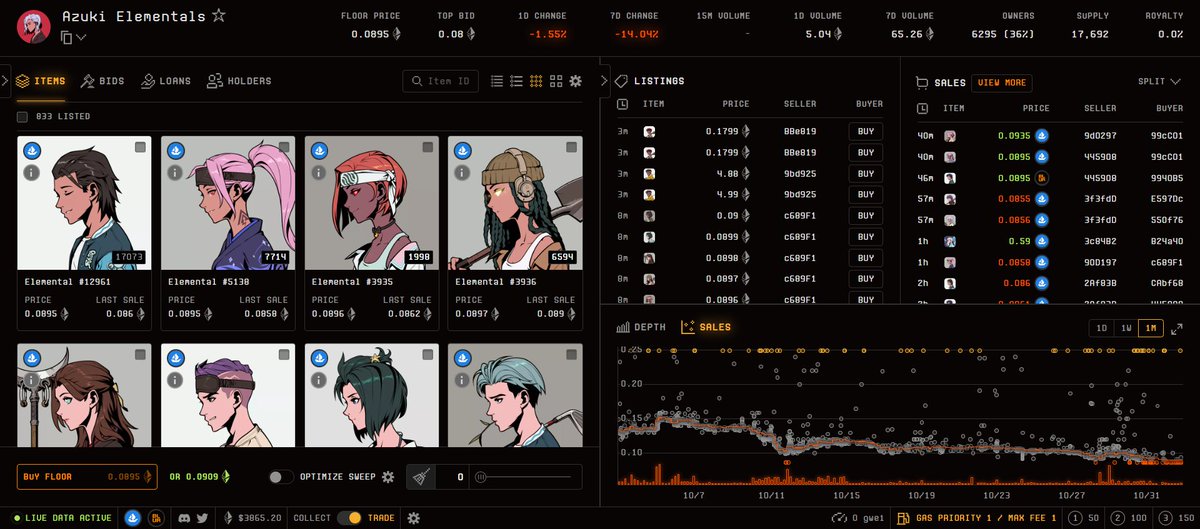Click the sweep count field showing 0

[x=452, y=477]
